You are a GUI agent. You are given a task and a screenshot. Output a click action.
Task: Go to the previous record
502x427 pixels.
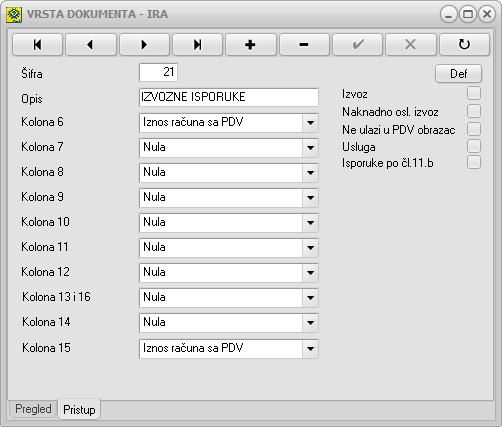91,44
